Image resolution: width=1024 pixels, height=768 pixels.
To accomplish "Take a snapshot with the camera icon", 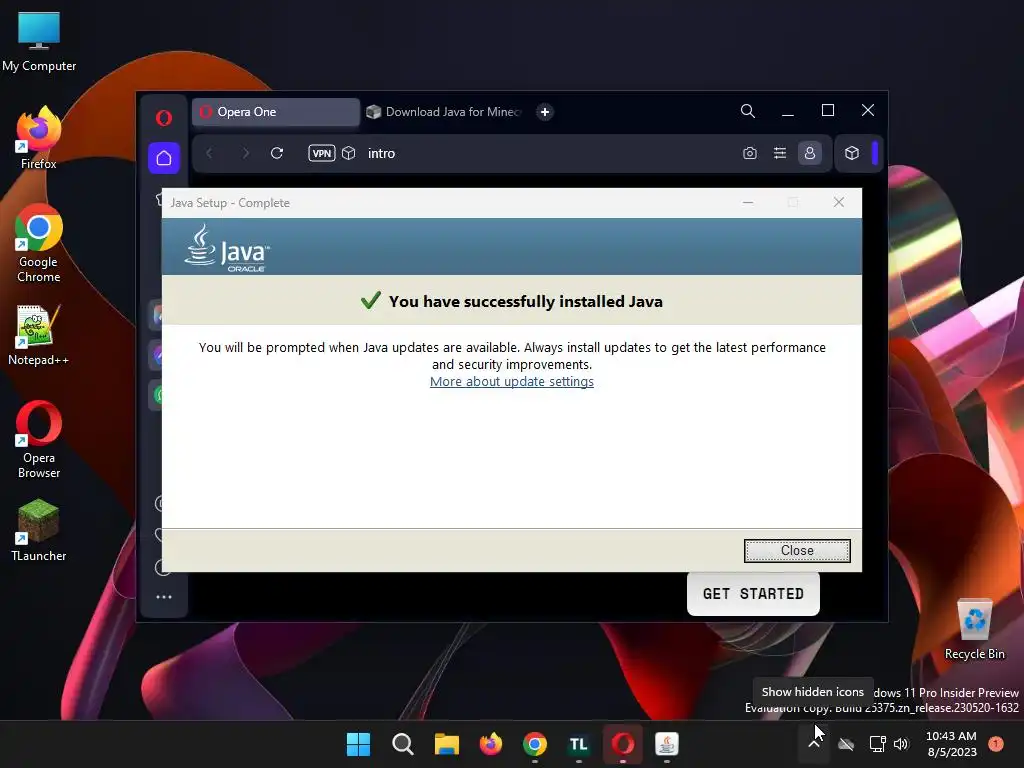I will [x=750, y=153].
